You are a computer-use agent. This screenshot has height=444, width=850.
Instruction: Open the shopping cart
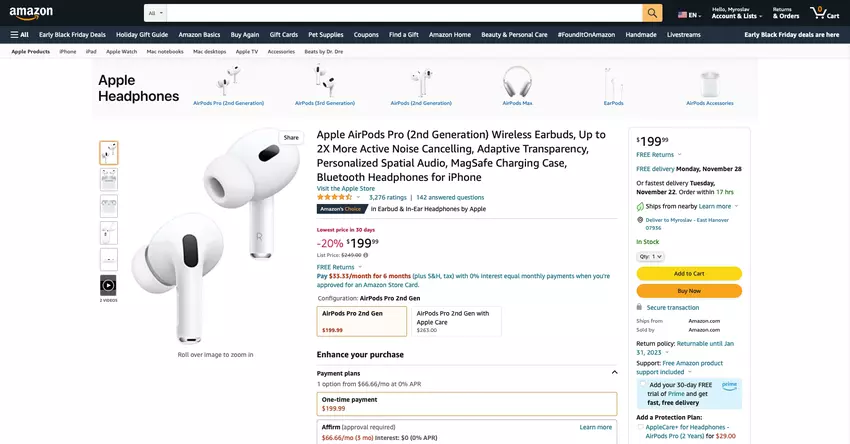[825, 13]
